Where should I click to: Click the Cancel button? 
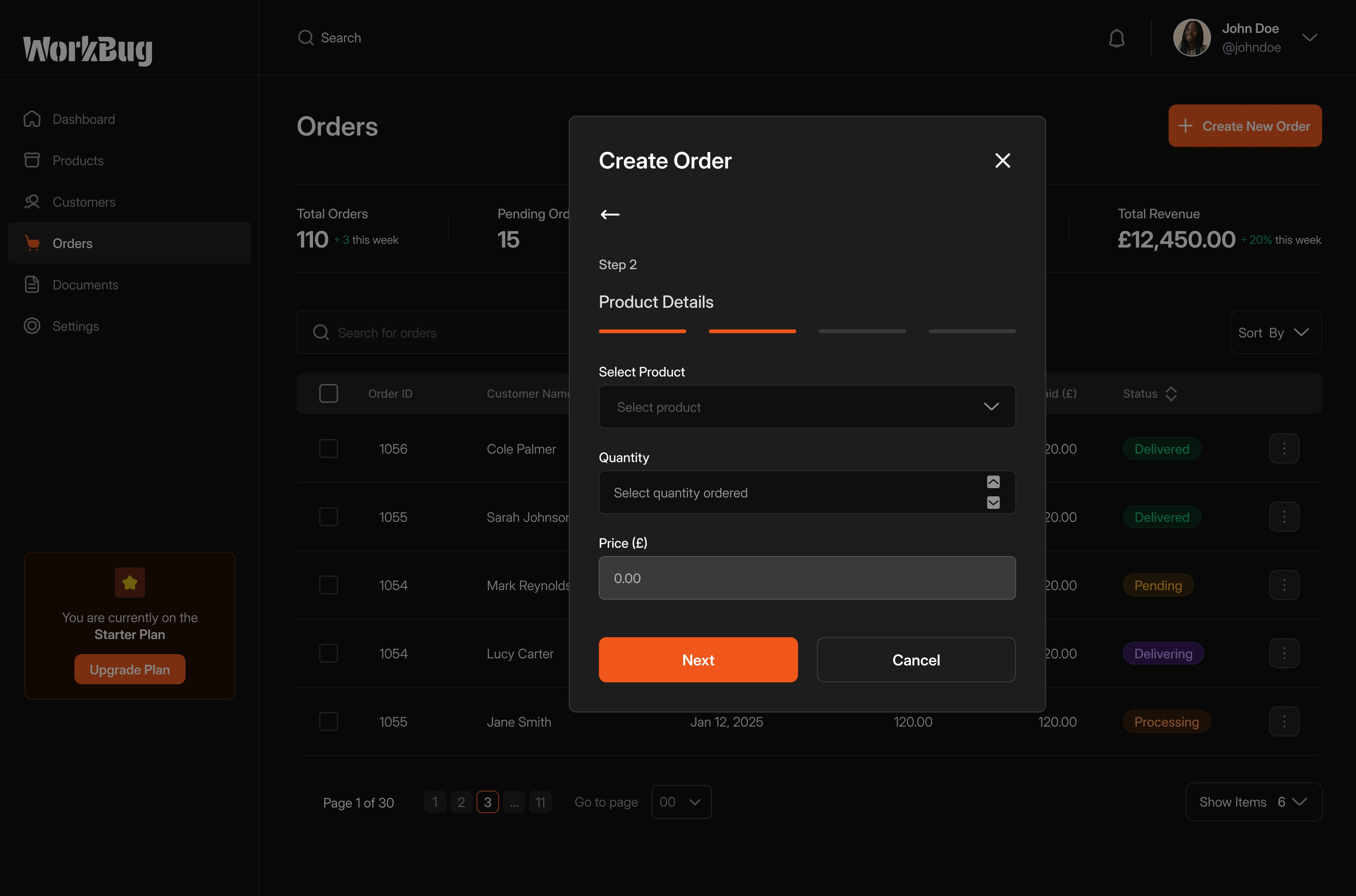pyautogui.click(x=916, y=660)
